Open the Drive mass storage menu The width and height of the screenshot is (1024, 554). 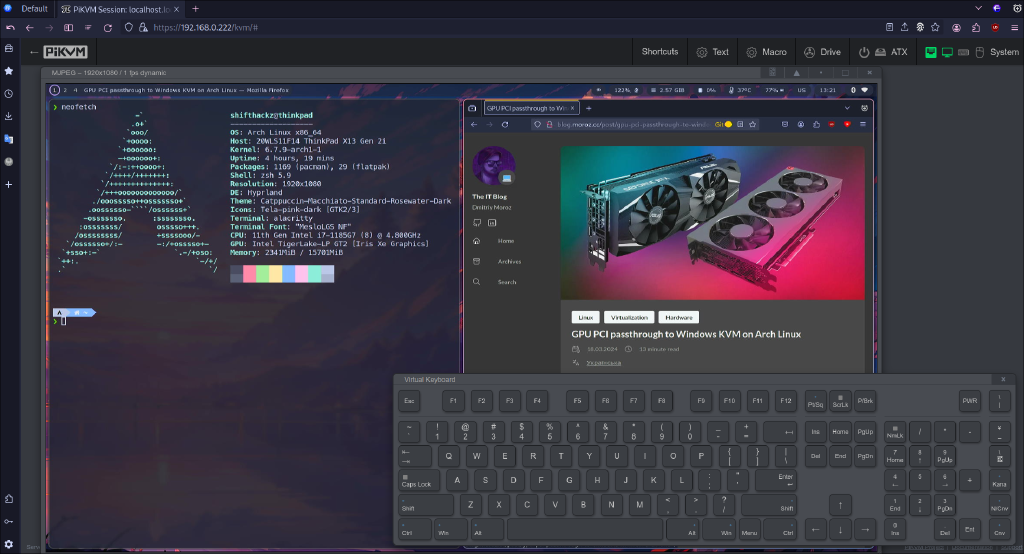(x=822, y=52)
